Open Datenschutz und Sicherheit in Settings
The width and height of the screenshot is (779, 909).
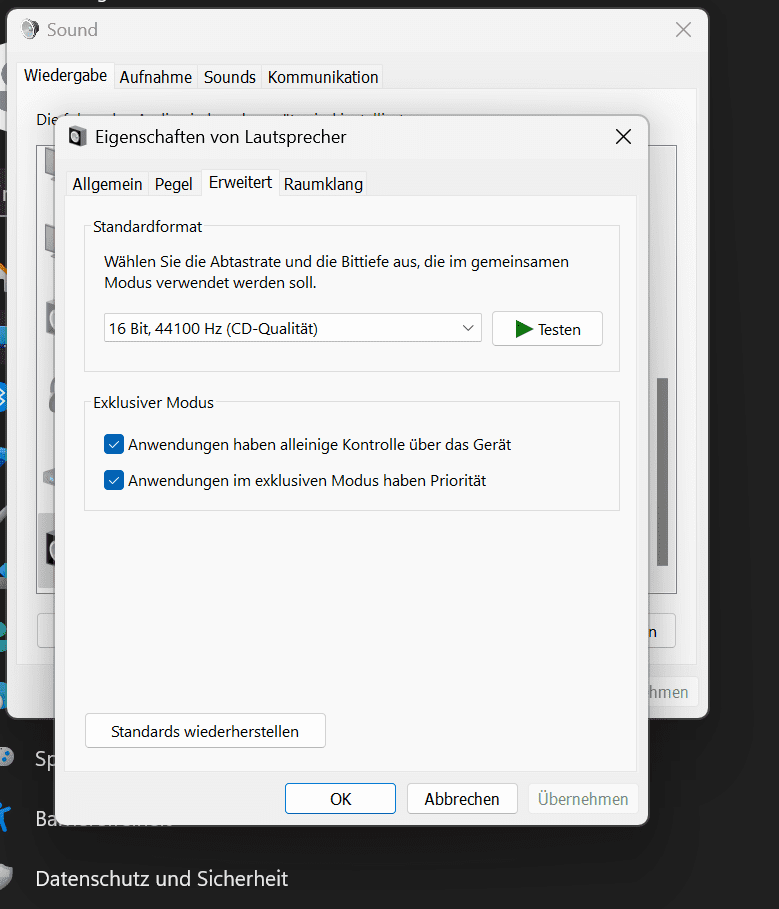pos(162,879)
